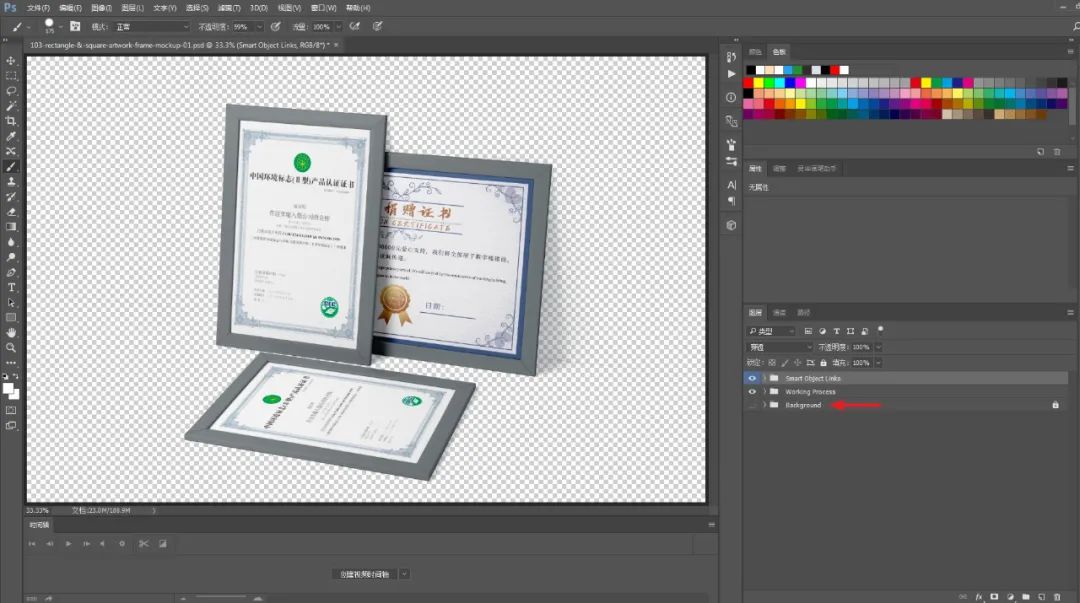Select the Path Selection tool

pos(11,303)
